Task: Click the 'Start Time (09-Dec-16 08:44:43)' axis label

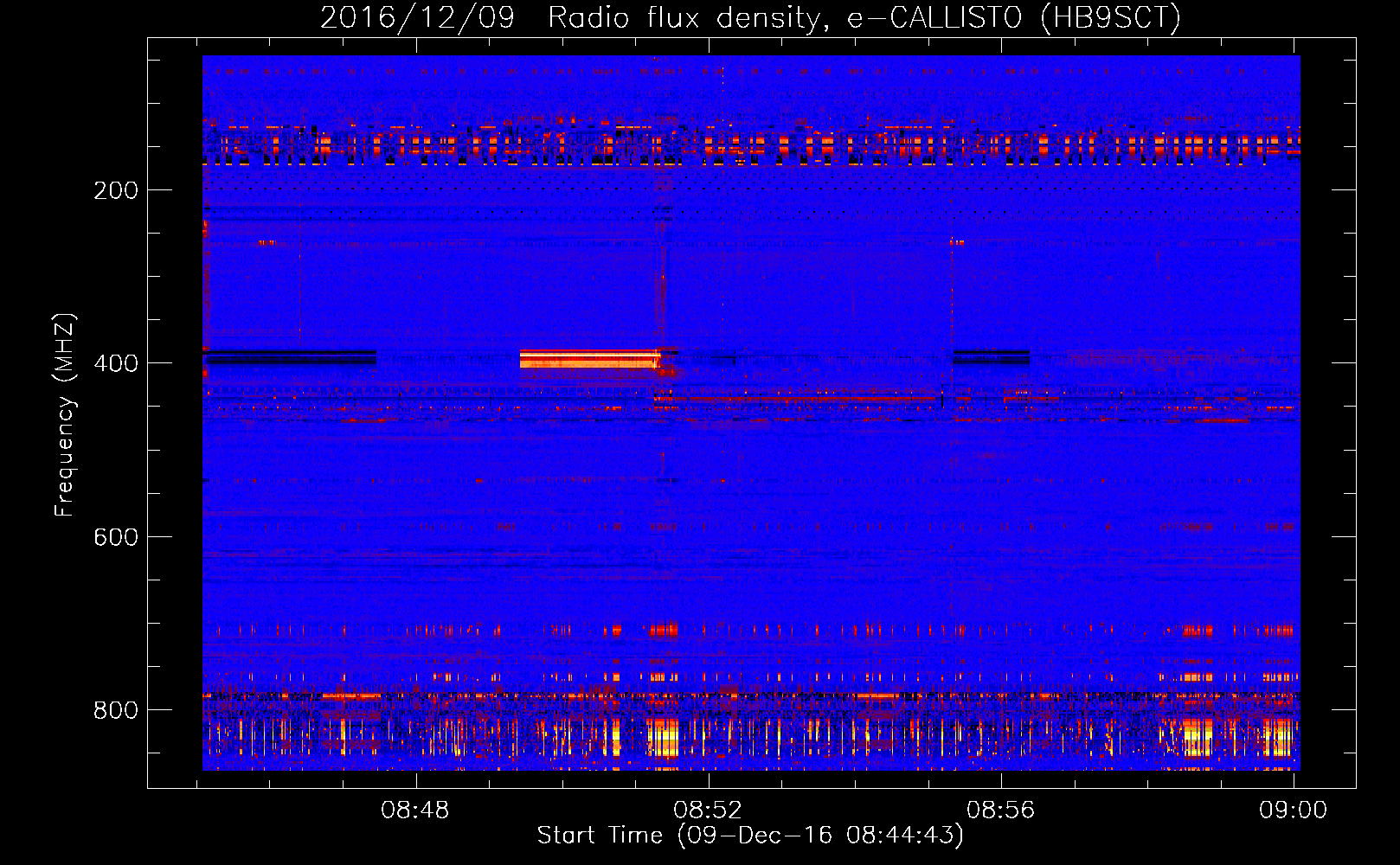Action: [750, 836]
